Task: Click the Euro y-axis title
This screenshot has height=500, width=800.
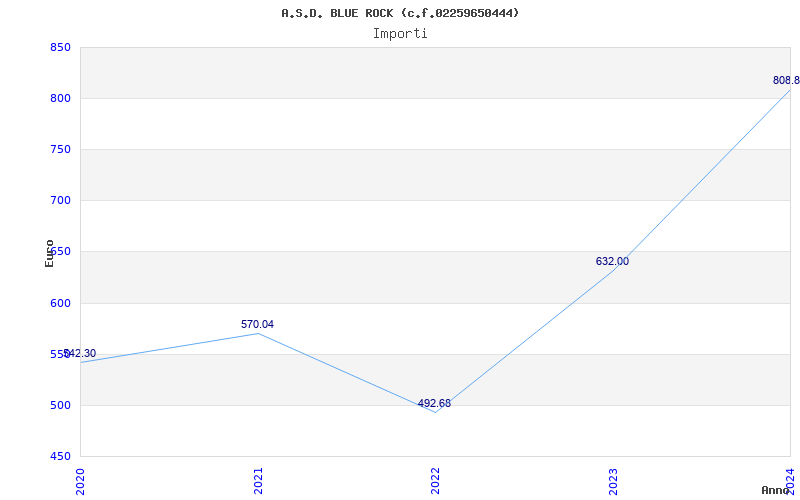Action: click(x=49, y=252)
